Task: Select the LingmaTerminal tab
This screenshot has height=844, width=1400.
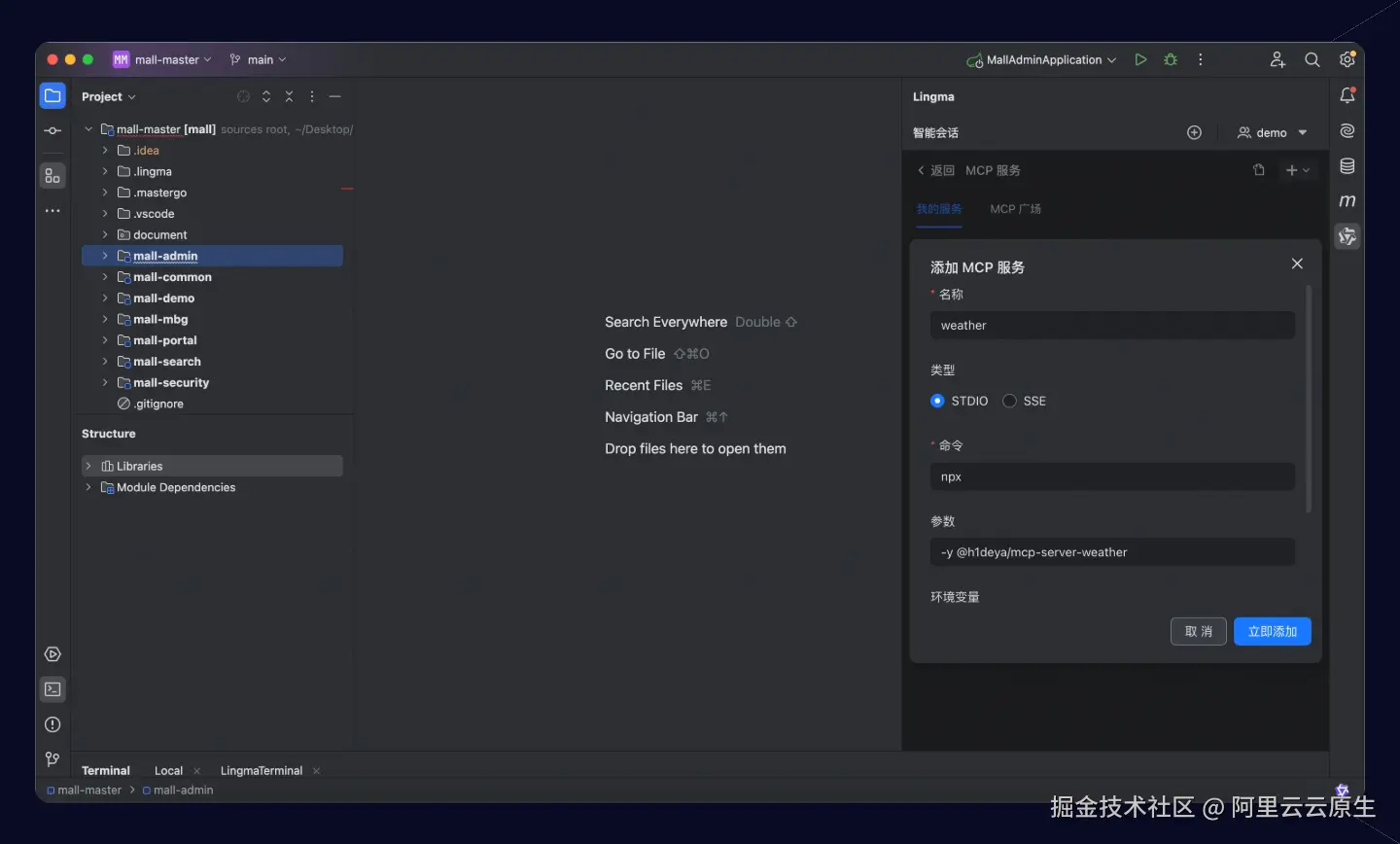Action: pyautogui.click(x=262, y=770)
